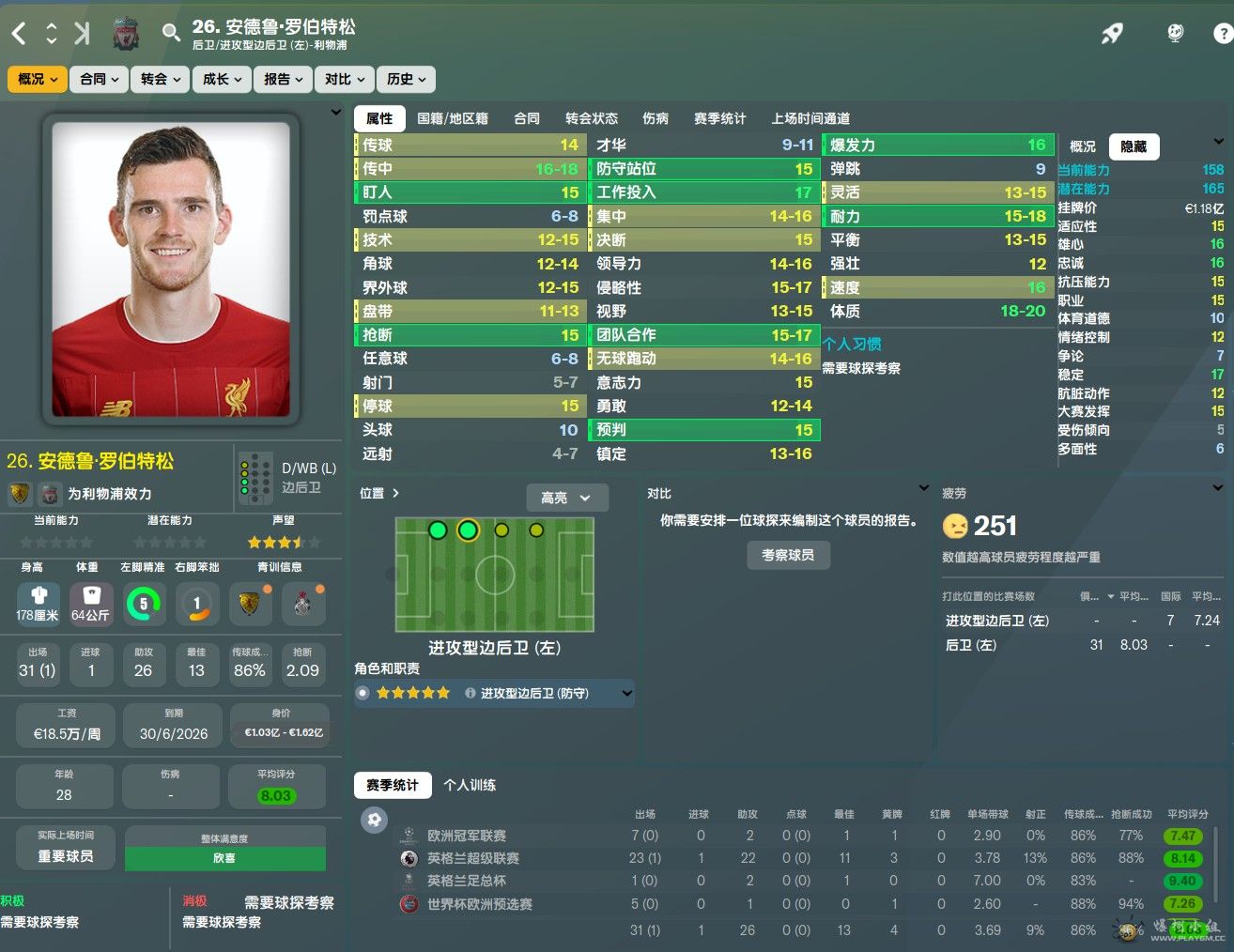The height and width of the screenshot is (952, 1234).
Task: Click the fatigue face icon
Action: pos(954,526)
